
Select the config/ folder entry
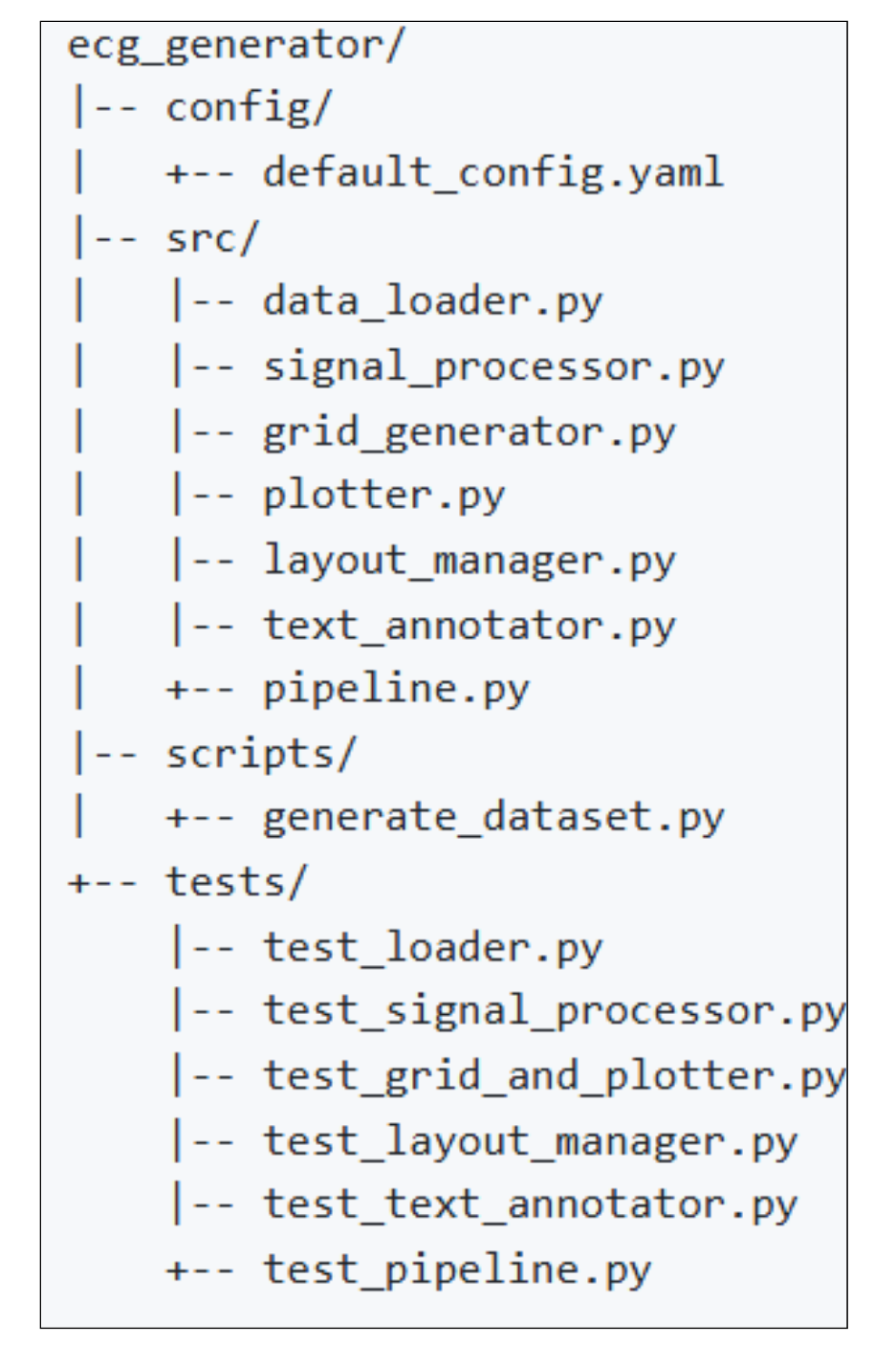click(x=248, y=108)
